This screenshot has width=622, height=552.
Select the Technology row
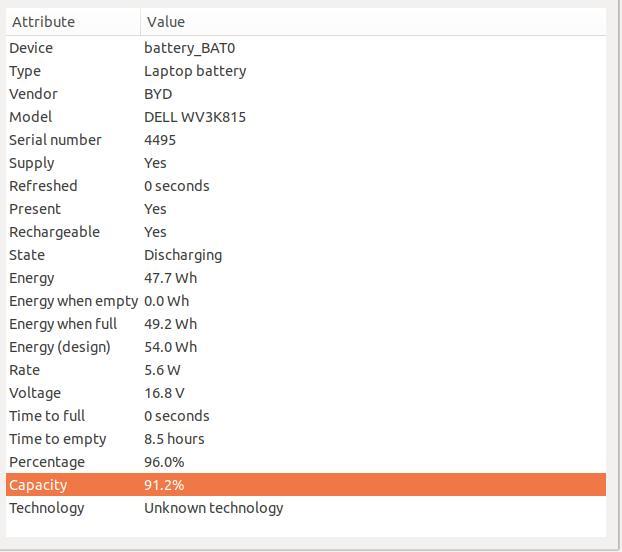pyautogui.click(x=306, y=508)
